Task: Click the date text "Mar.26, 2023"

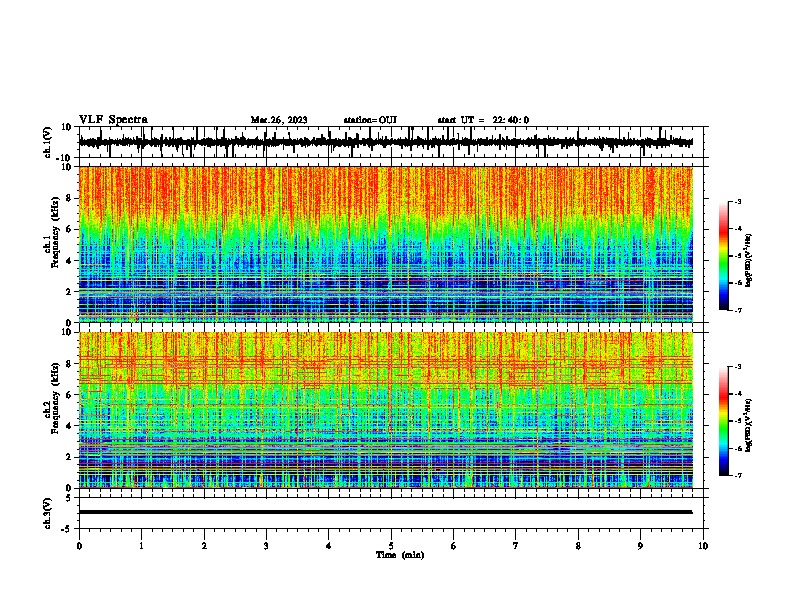Action: [x=279, y=120]
